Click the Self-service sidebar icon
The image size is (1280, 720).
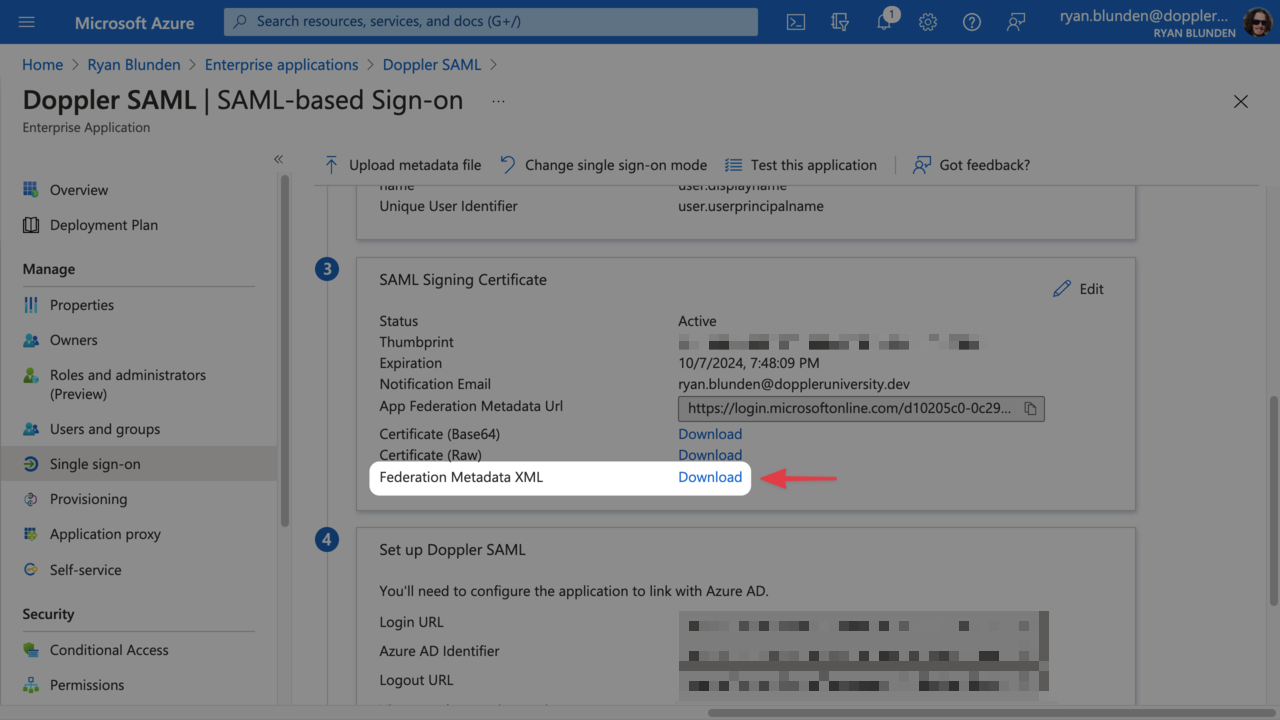point(31,570)
